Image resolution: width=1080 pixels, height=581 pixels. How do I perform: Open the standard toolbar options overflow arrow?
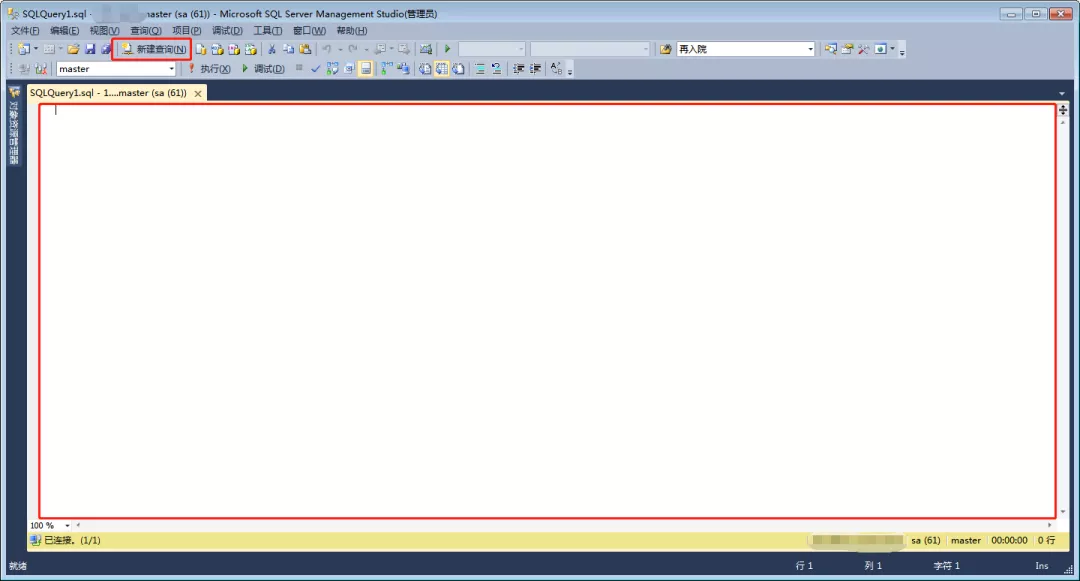point(902,51)
